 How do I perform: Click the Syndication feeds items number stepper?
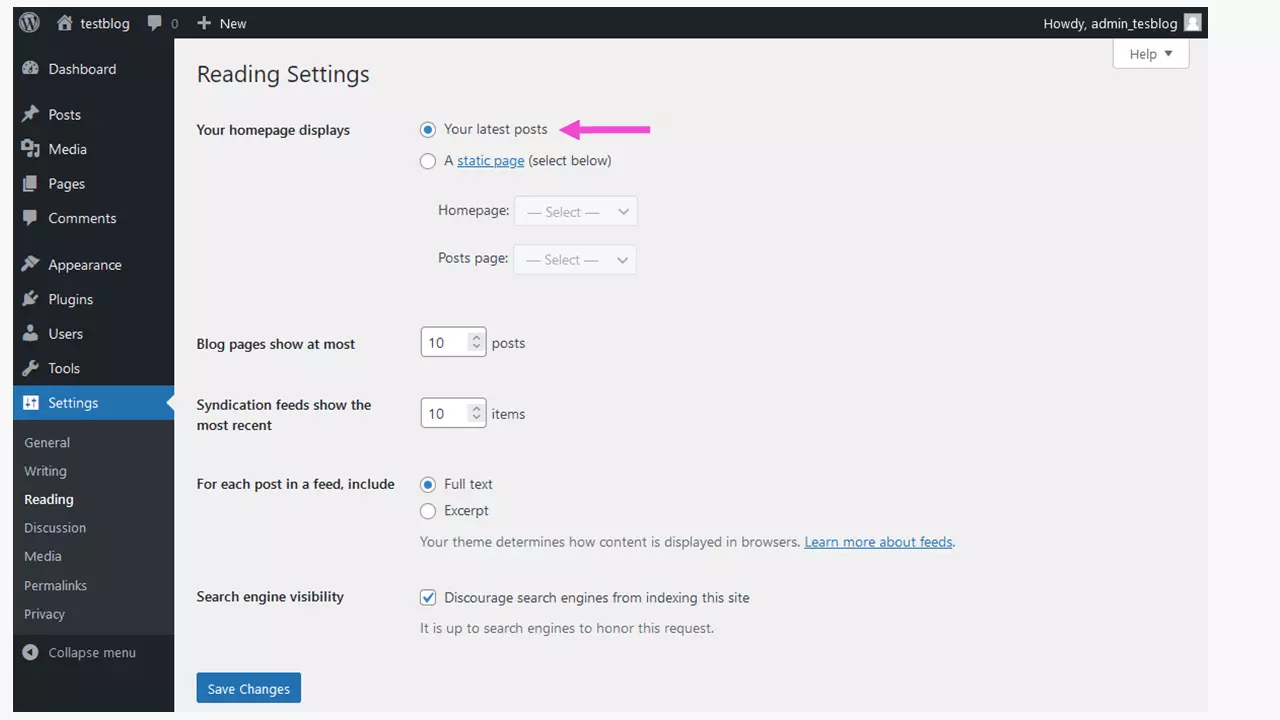(x=476, y=413)
